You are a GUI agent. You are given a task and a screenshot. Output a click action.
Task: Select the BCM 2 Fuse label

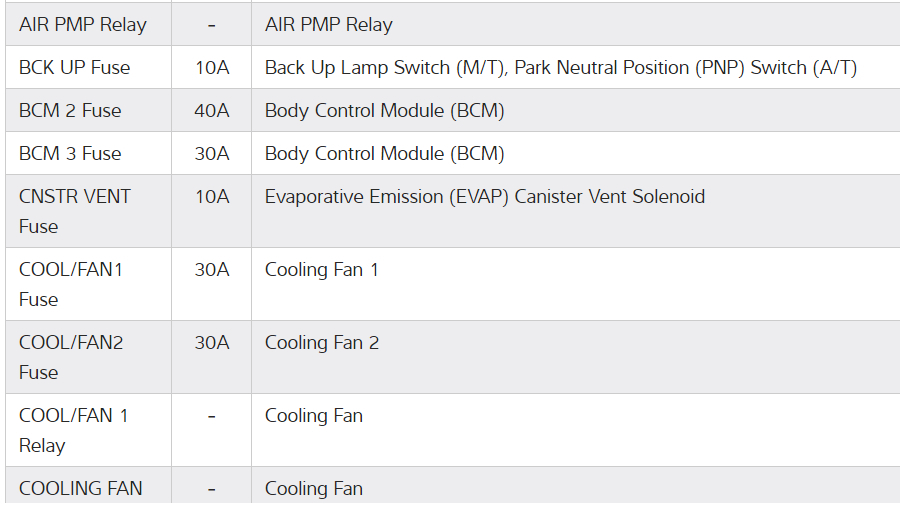[70, 111]
